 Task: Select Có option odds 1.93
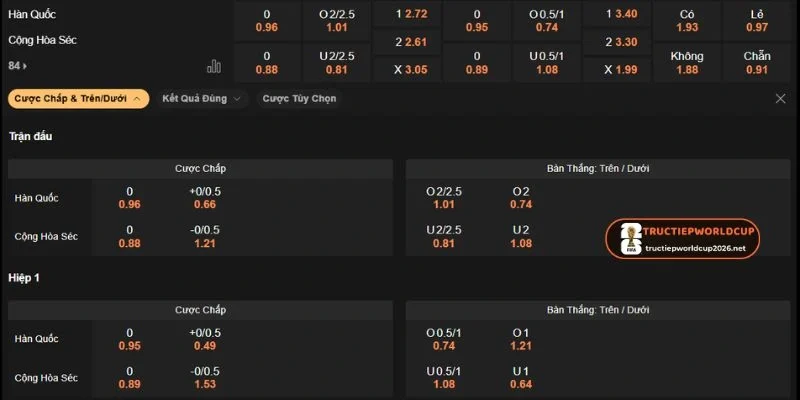coord(687,21)
